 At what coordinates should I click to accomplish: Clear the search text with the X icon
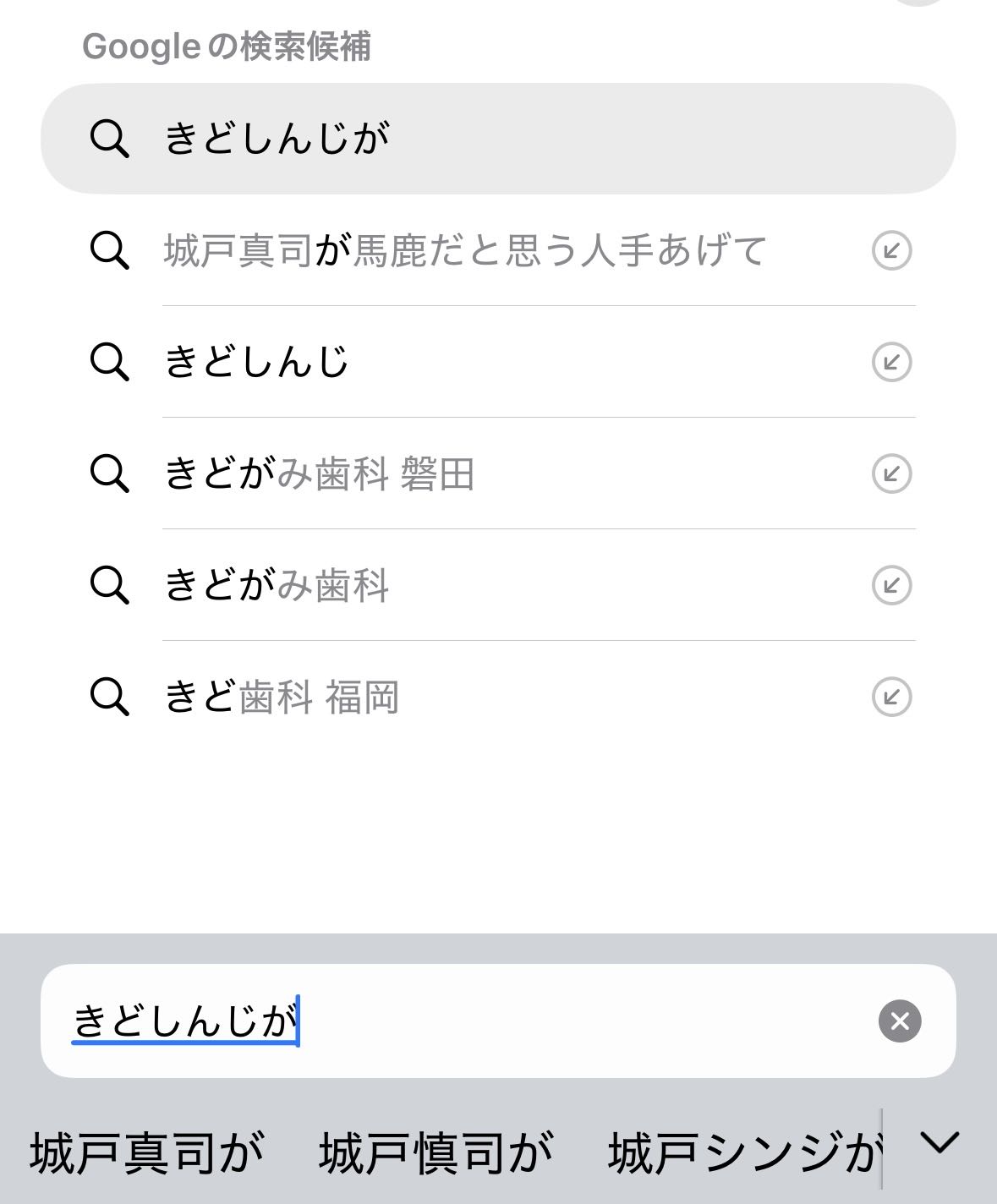click(x=900, y=1021)
